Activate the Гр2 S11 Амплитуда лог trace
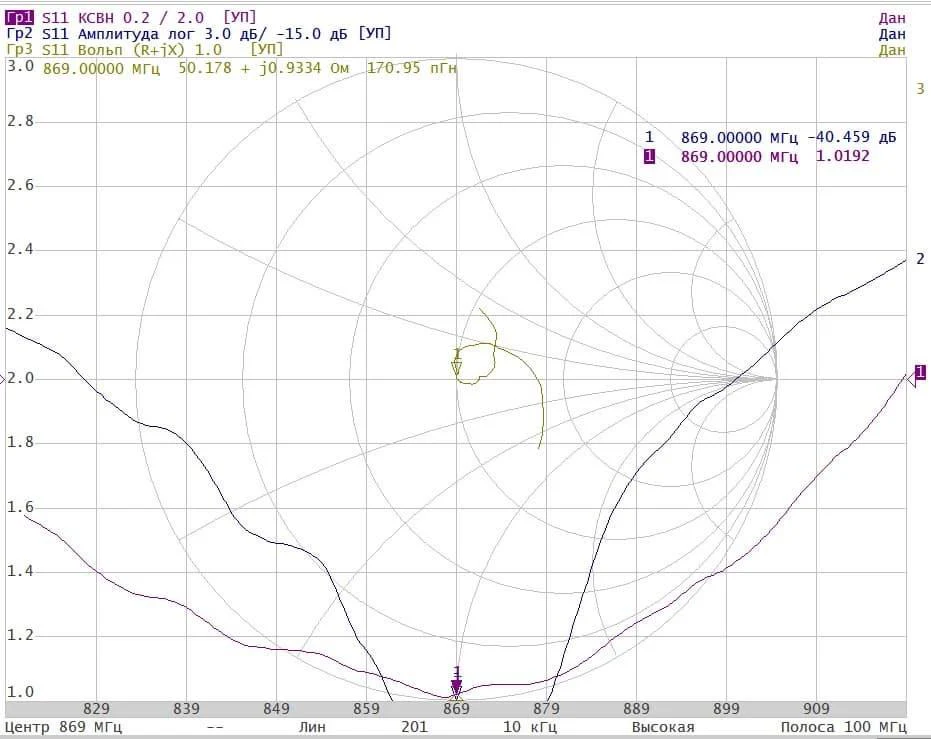 pyautogui.click(x=198, y=33)
